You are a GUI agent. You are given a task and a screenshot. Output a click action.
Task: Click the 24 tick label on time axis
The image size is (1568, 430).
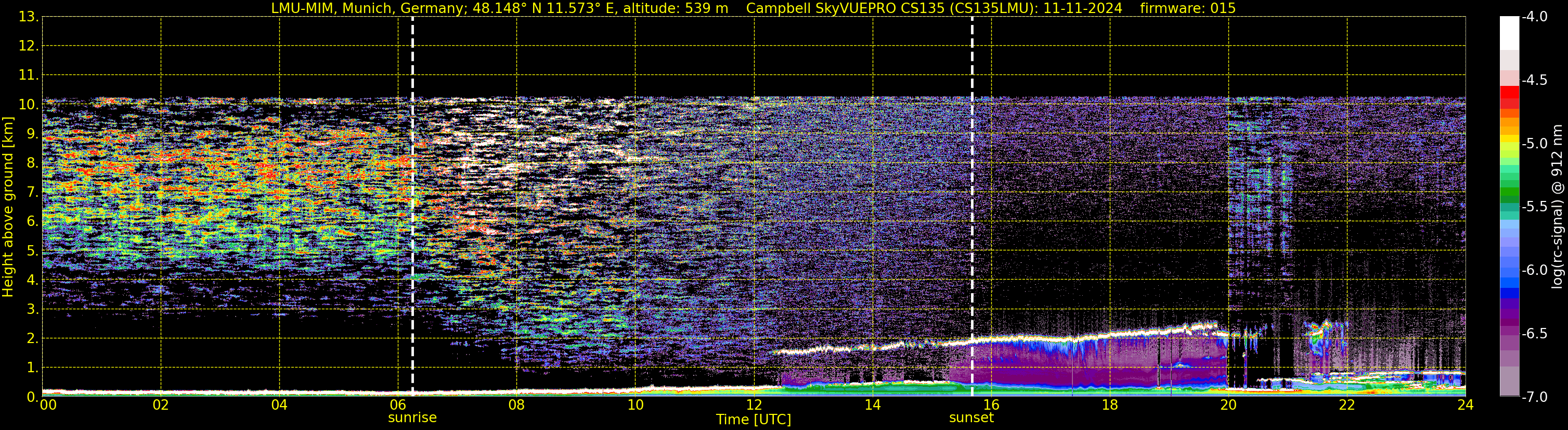pyautogui.click(x=1465, y=405)
